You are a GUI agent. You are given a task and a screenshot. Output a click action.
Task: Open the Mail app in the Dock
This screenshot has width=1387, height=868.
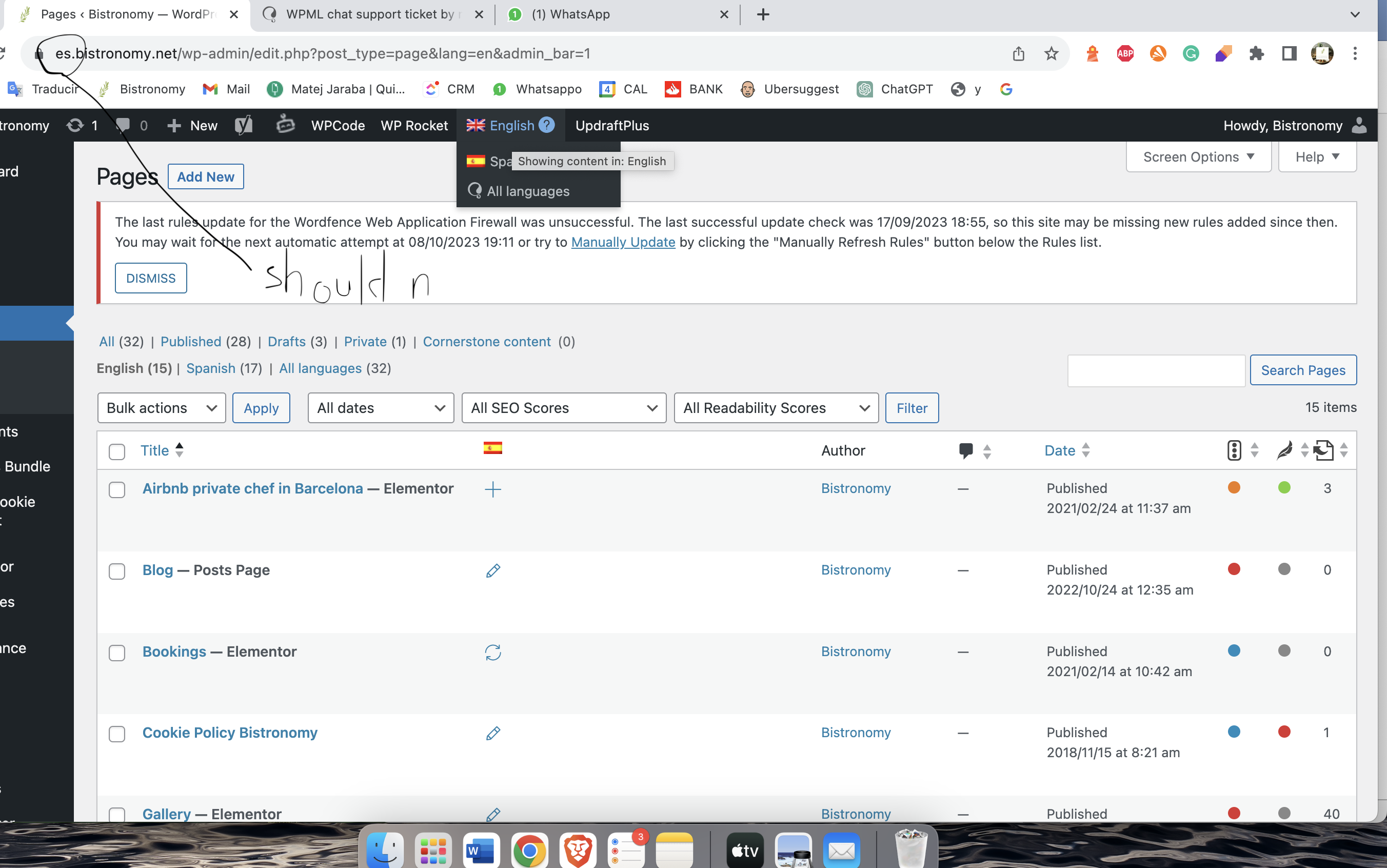(842, 850)
